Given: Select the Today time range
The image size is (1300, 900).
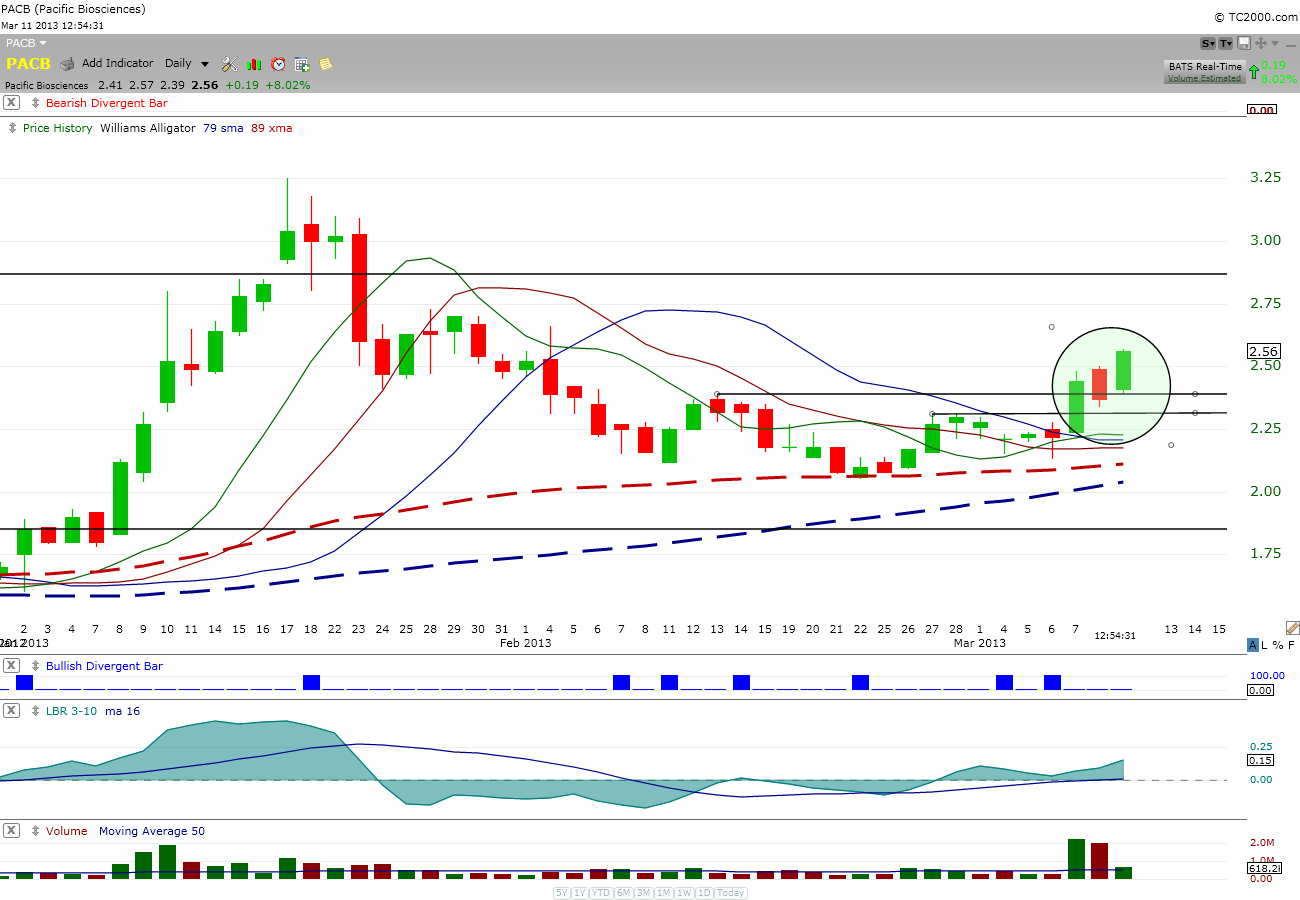Looking at the screenshot, I should [x=731, y=893].
